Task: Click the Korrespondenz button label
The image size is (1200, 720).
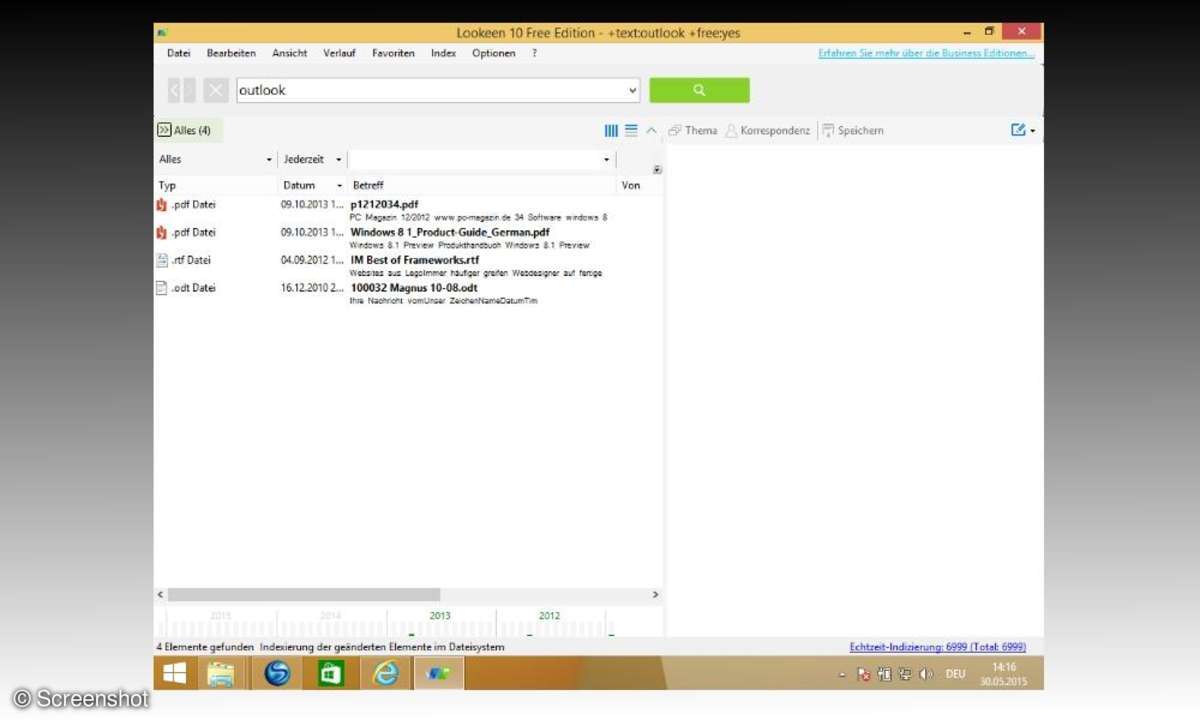Action: click(775, 131)
